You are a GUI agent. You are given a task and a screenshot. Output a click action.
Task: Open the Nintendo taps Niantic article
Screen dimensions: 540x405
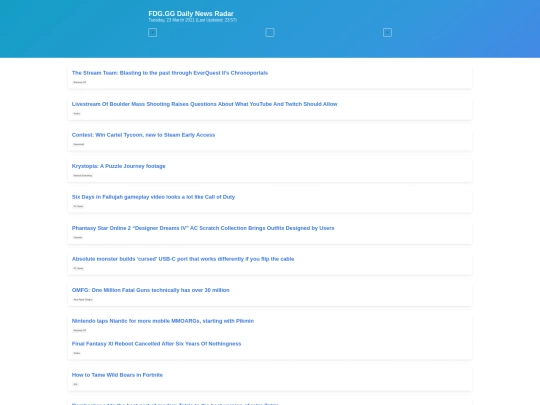163,321
